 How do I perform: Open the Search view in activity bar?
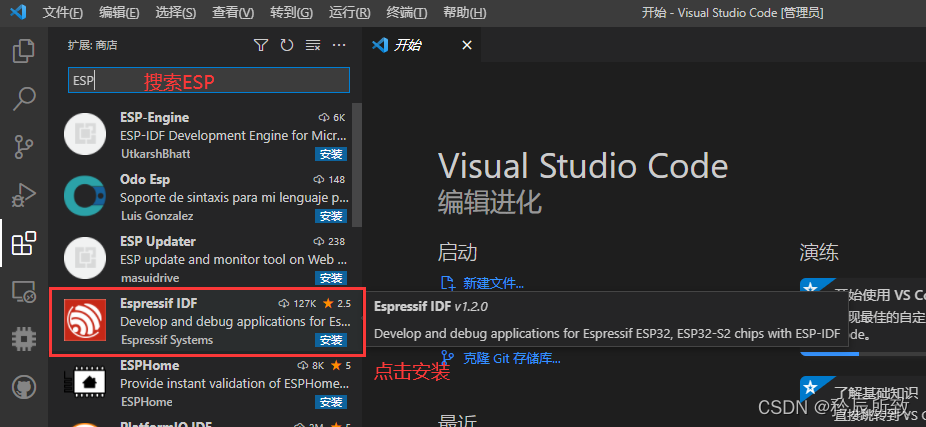[23, 99]
